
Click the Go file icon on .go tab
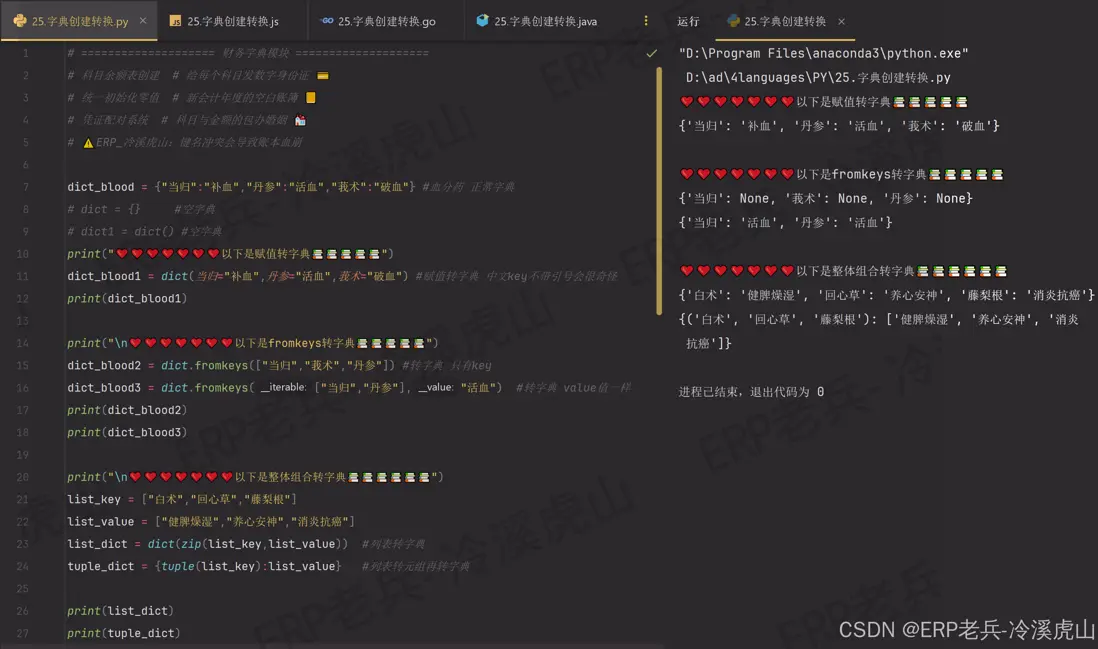pos(326,21)
